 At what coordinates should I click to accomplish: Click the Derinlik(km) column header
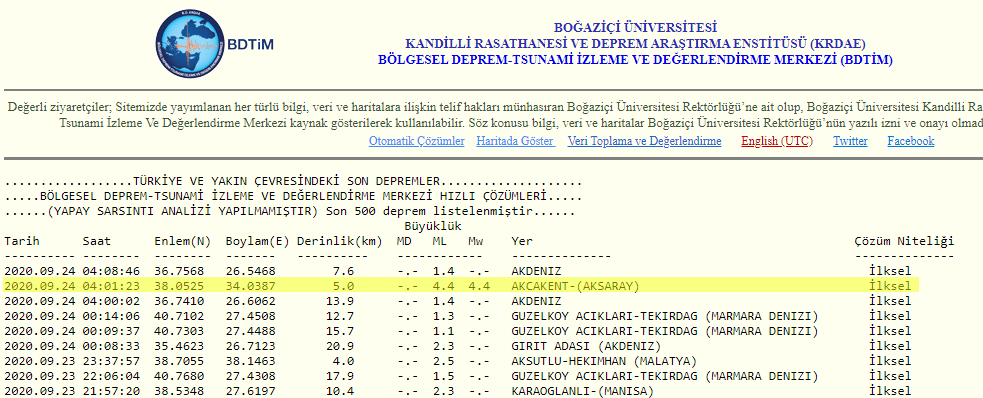(x=340, y=241)
